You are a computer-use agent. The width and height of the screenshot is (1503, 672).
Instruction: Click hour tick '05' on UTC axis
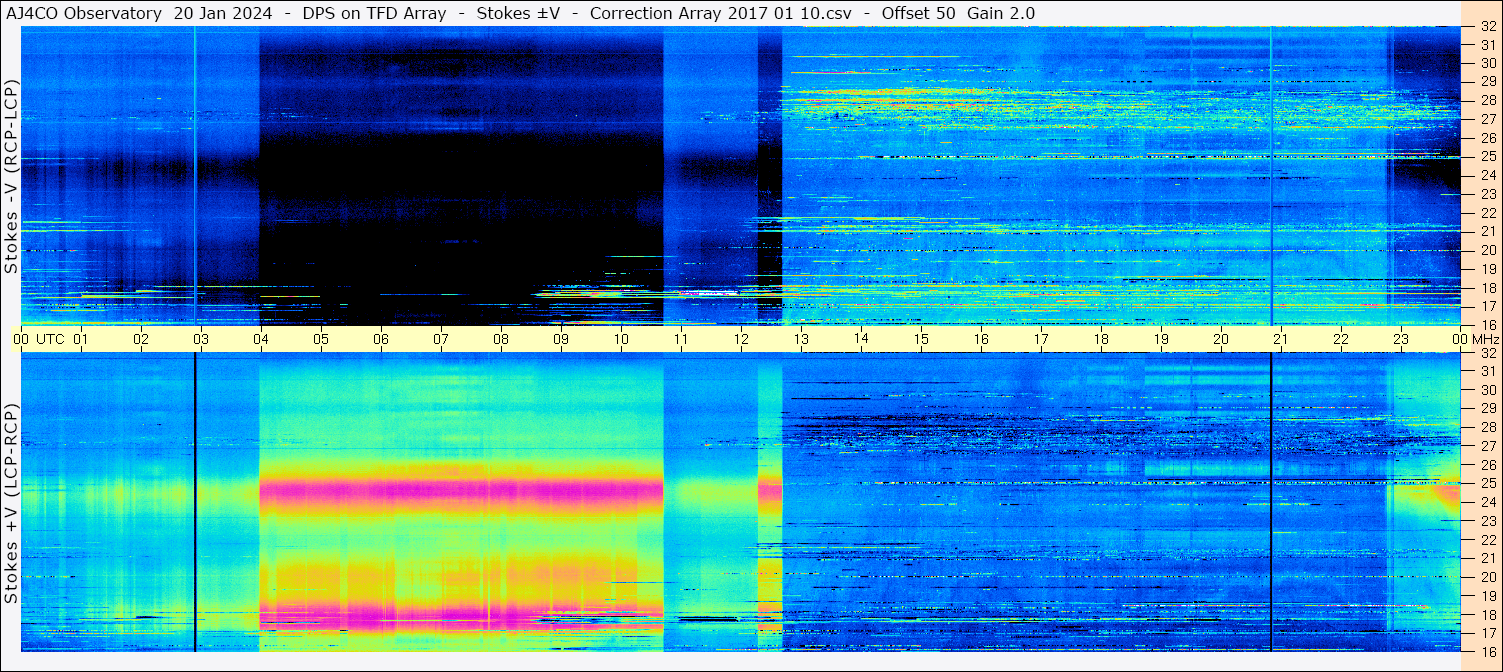320,339
